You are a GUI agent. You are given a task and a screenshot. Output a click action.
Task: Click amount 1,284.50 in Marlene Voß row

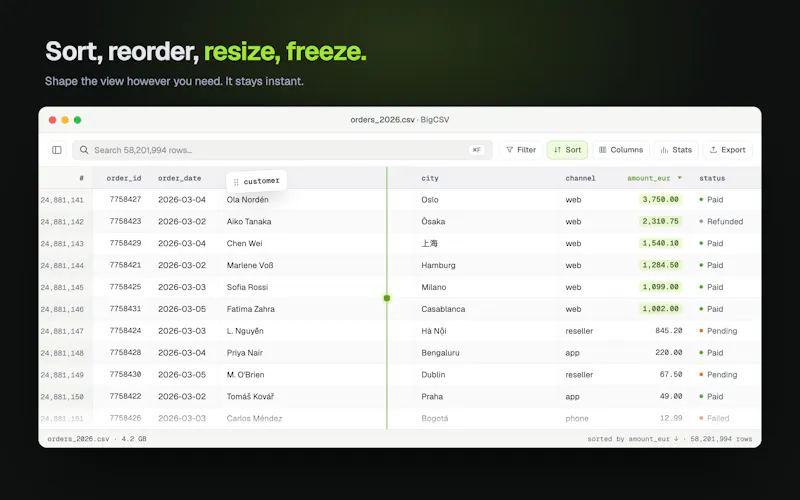(660, 265)
